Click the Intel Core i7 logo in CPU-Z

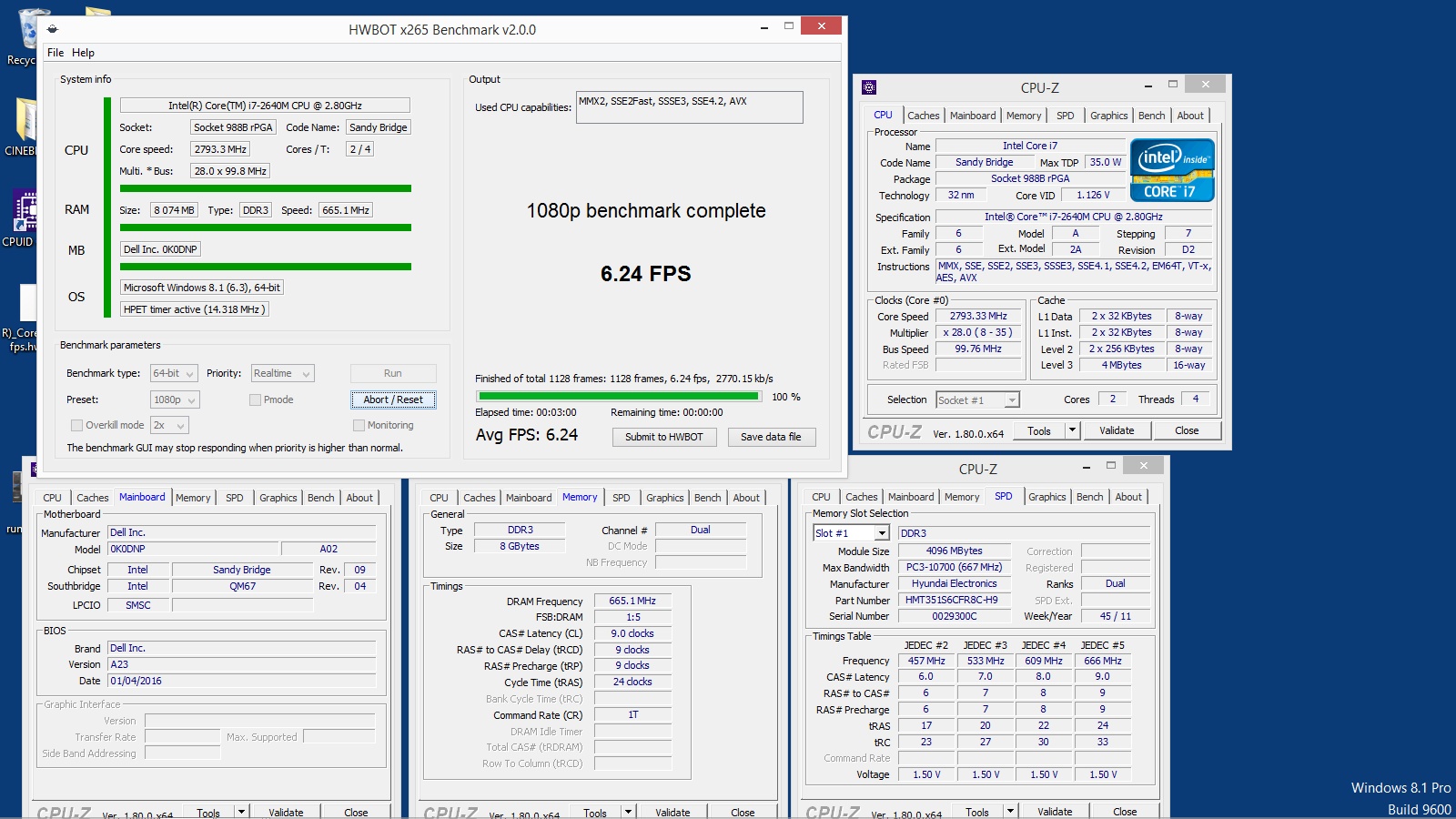pos(1172,170)
